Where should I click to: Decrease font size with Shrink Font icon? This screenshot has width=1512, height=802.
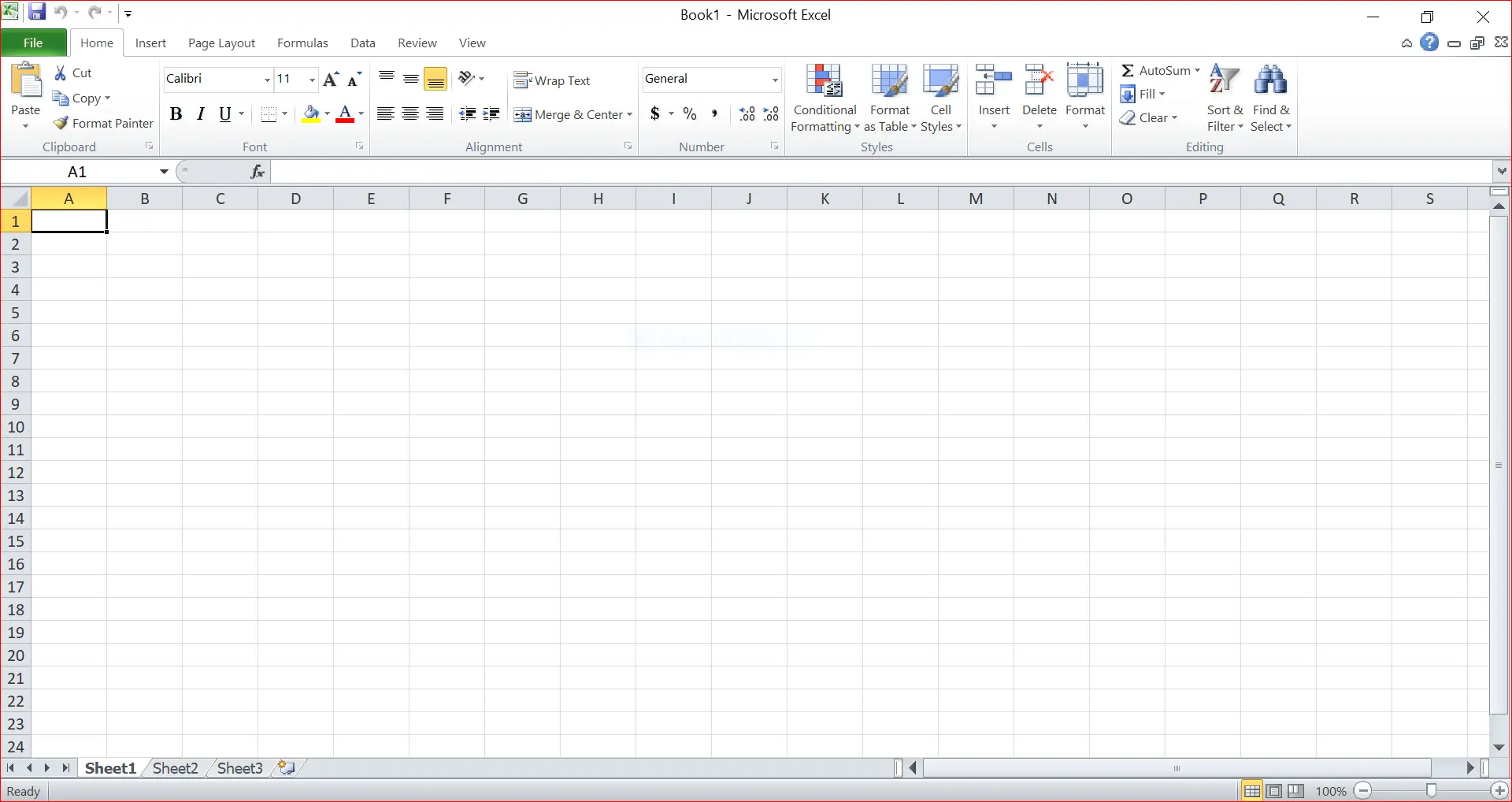pyautogui.click(x=355, y=79)
